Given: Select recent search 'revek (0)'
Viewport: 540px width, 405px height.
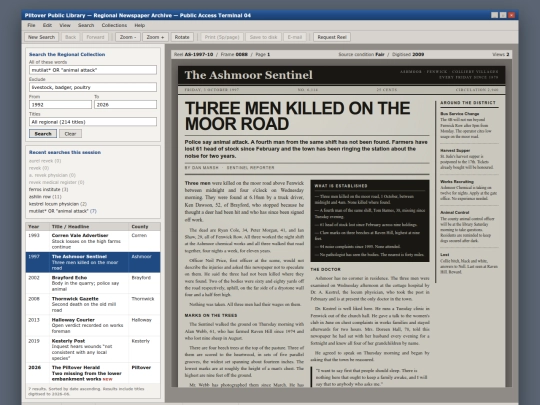Looking at the screenshot, I should pos(39,168).
